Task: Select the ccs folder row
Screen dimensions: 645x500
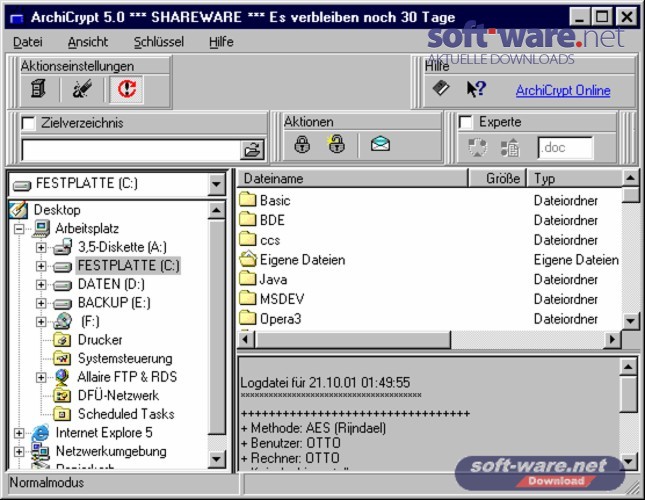Action: (430, 240)
